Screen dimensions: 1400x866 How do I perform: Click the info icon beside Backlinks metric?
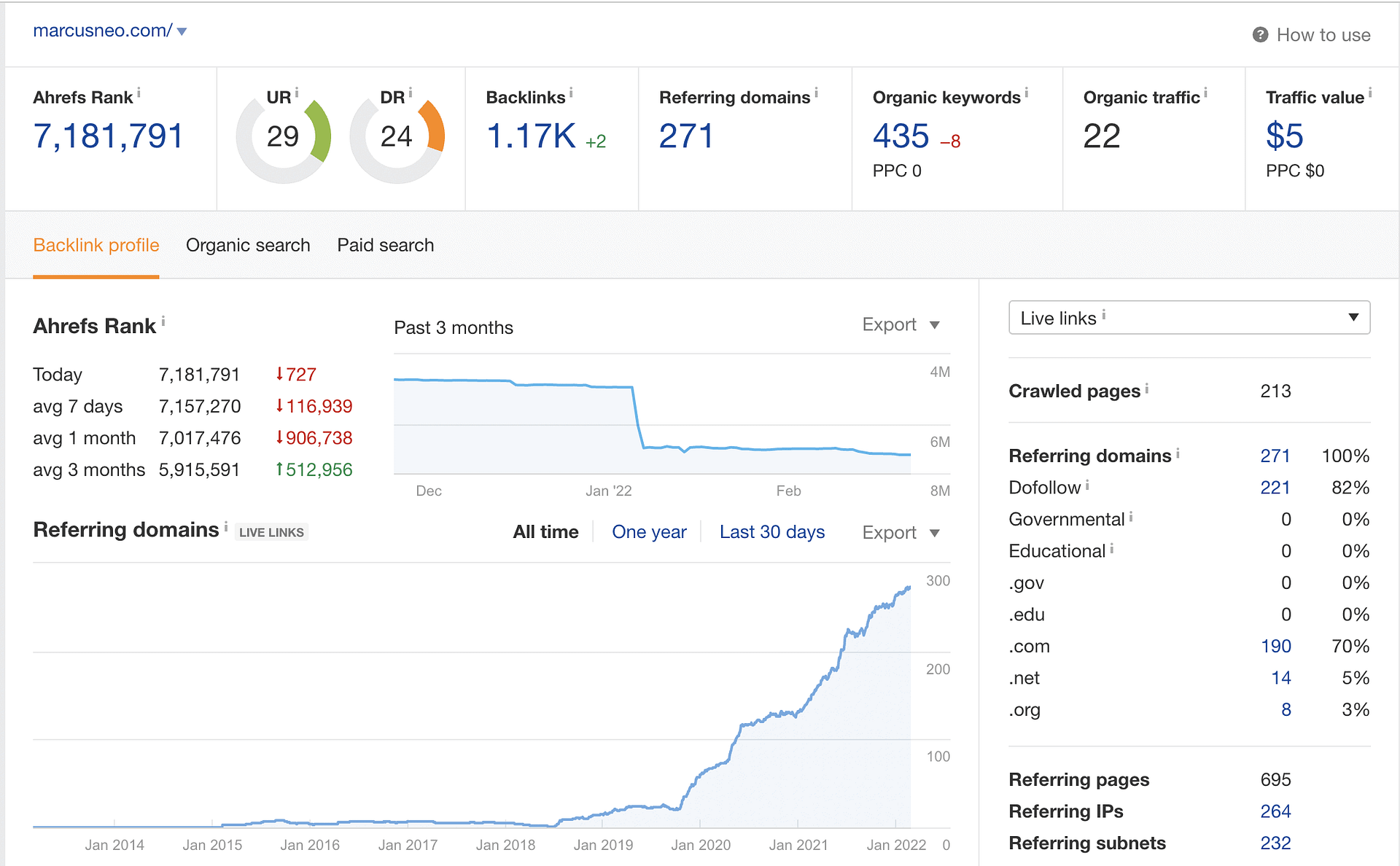click(571, 93)
